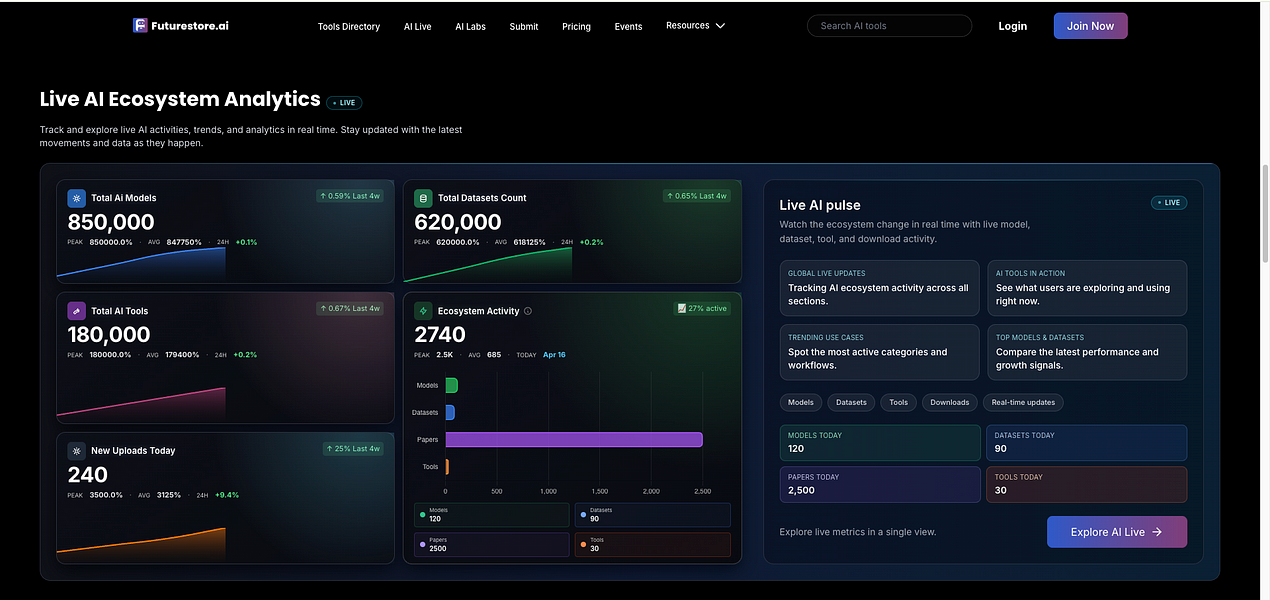
Task: Click the green Models bar in chart
Action: click(451, 385)
